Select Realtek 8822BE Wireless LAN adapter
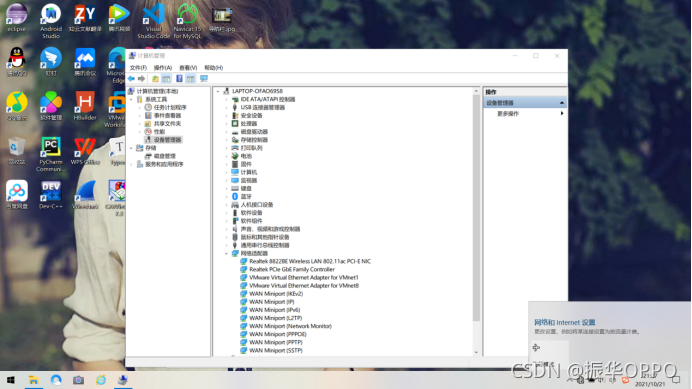The width and height of the screenshot is (692, 389). click(x=310, y=261)
